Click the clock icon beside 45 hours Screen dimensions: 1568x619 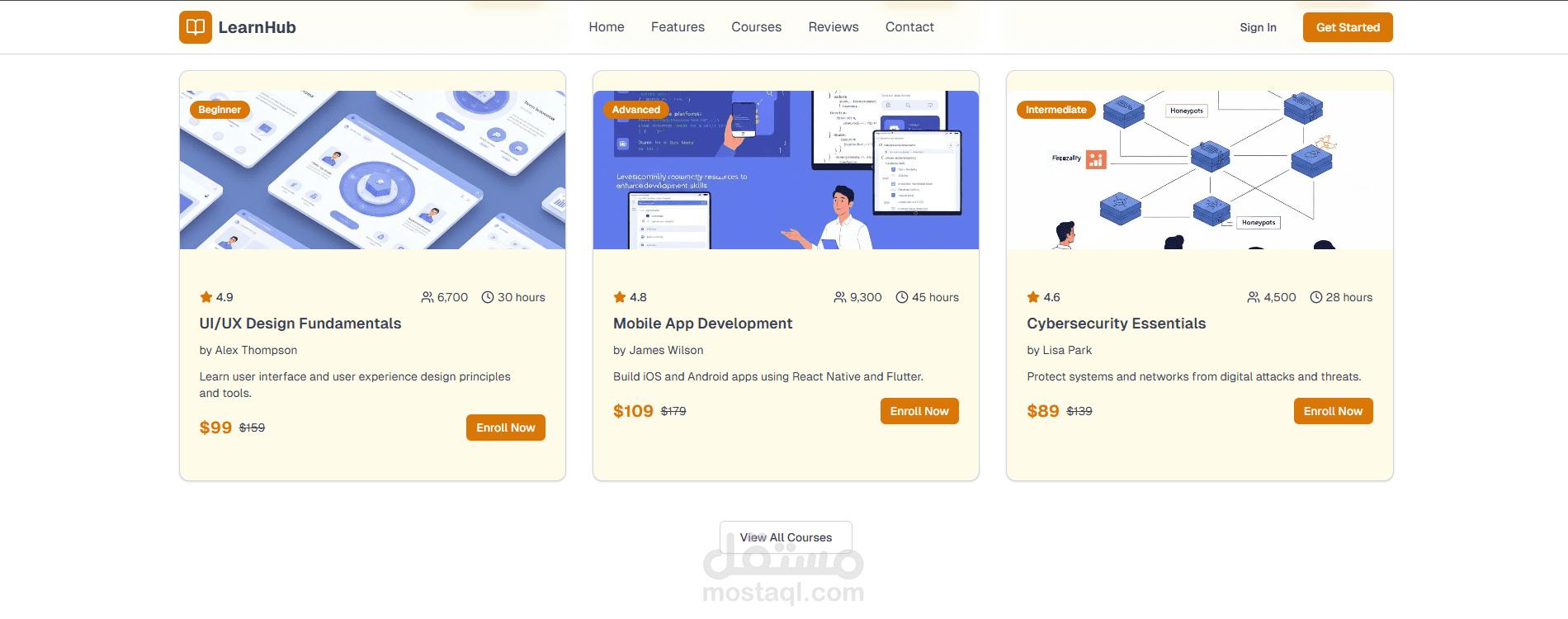tap(902, 297)
